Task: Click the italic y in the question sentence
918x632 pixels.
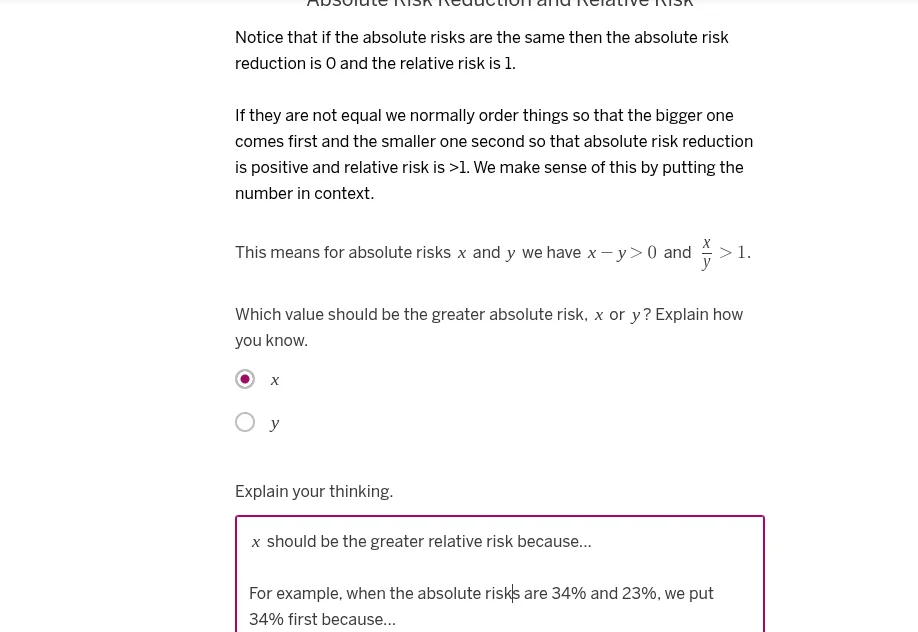Action: [635, 314]
